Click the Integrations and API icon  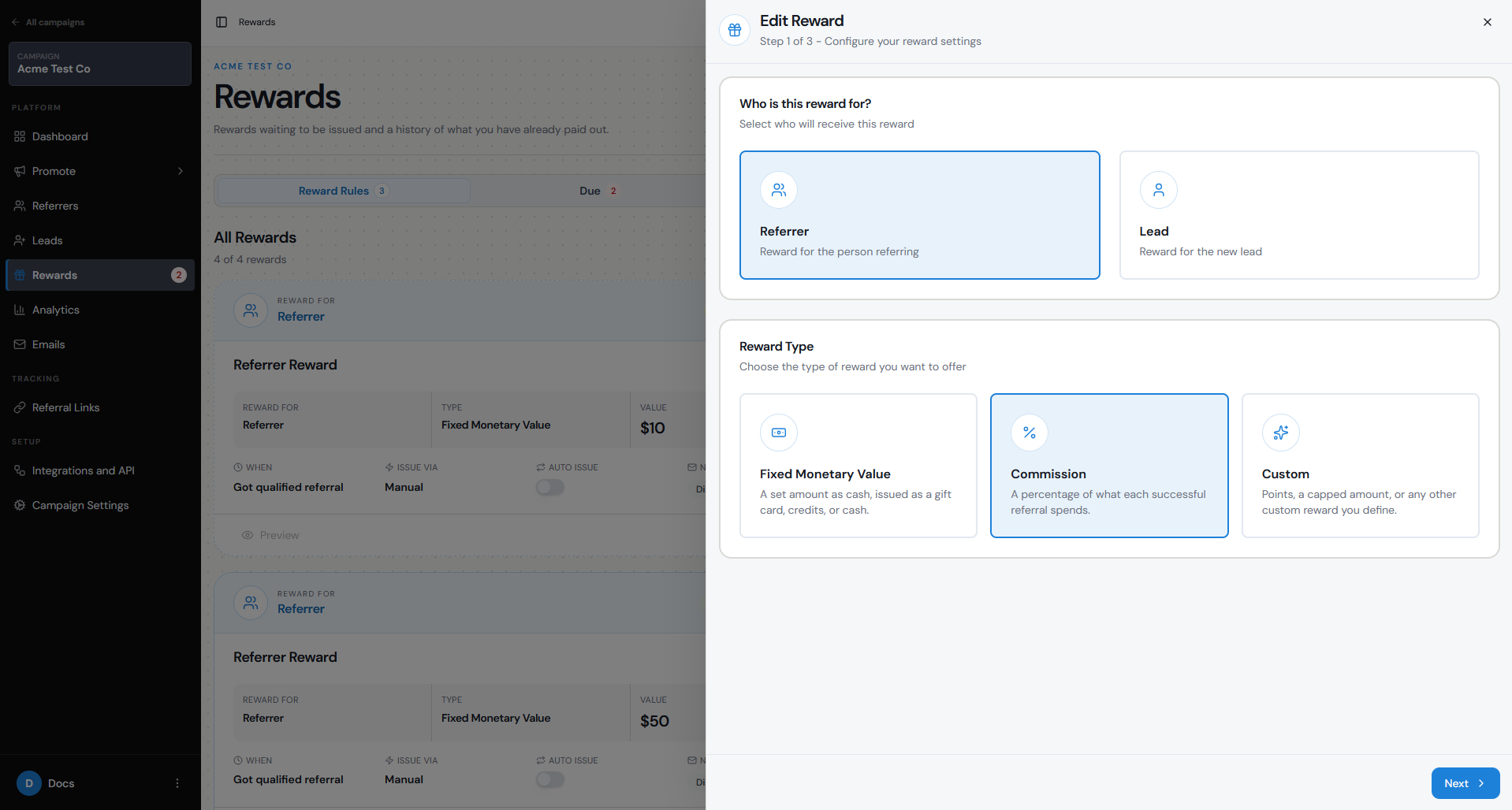click(x=20, y=470)
